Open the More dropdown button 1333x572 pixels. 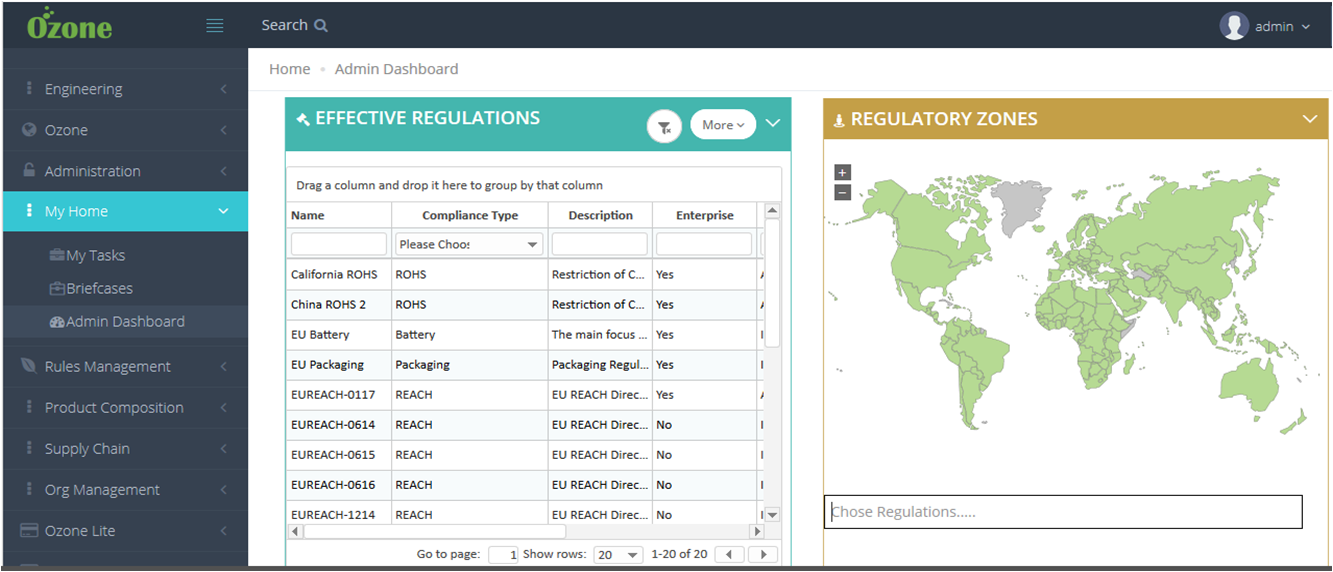click(x=722, y=125)
